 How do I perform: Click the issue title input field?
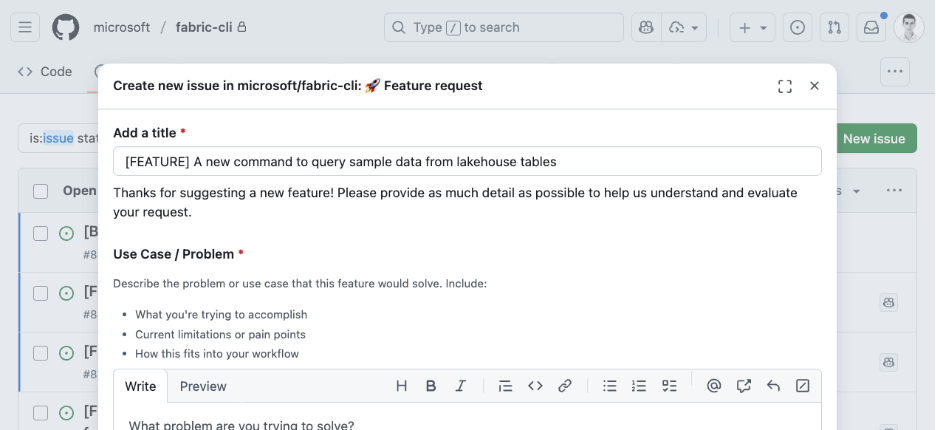[x=467, y=161]
